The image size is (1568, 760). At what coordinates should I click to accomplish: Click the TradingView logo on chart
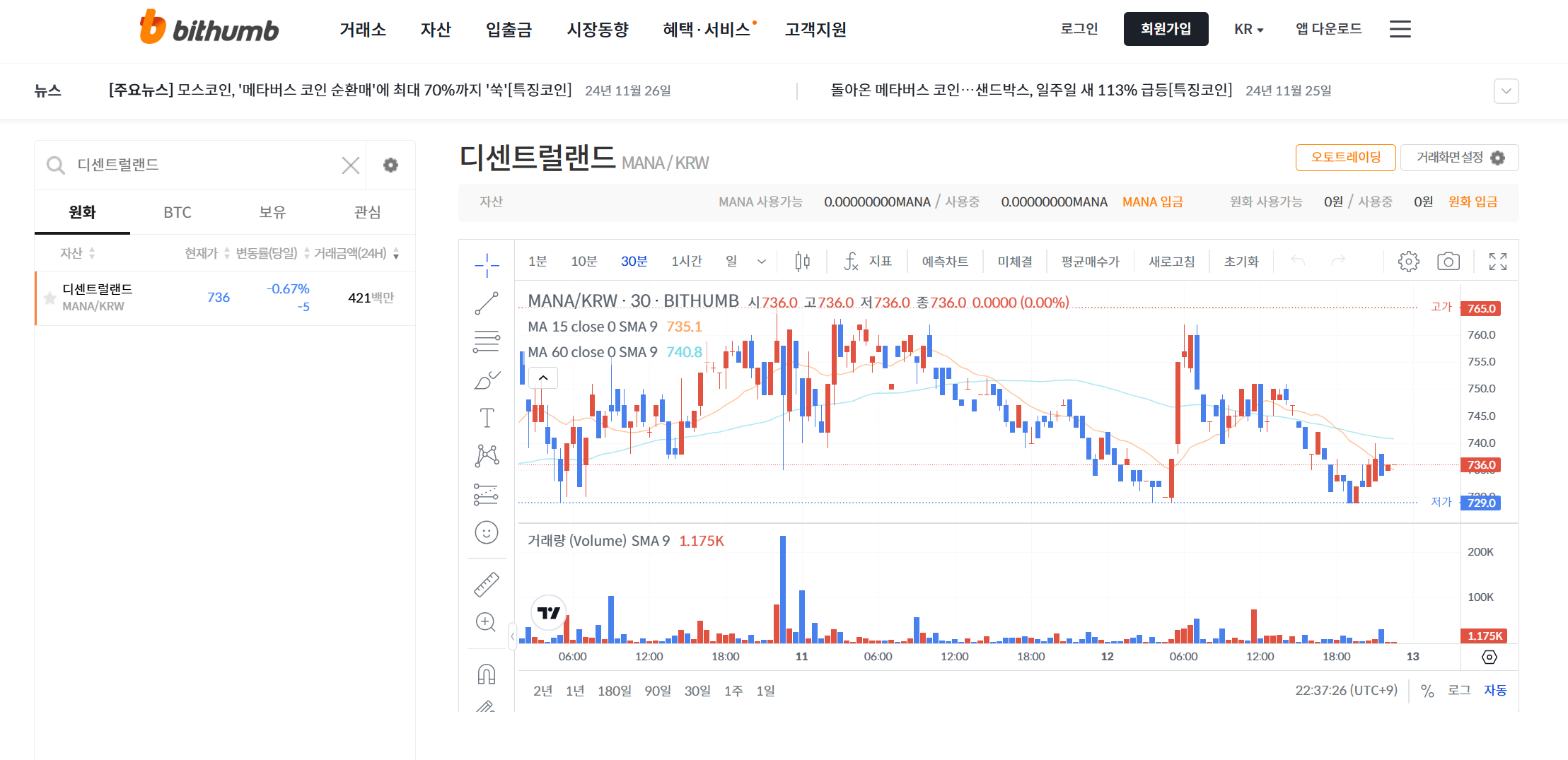click(x=548, y=612)
